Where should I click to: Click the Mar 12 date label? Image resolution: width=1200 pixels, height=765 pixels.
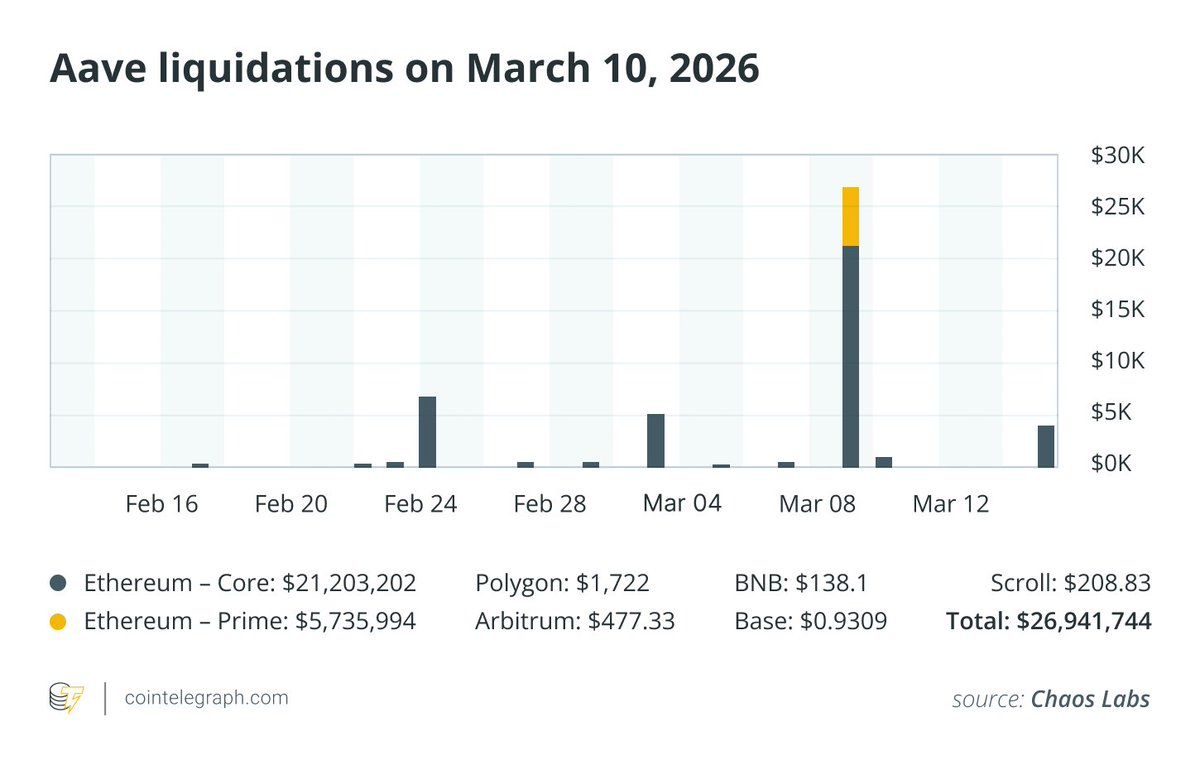click(950, 504)
